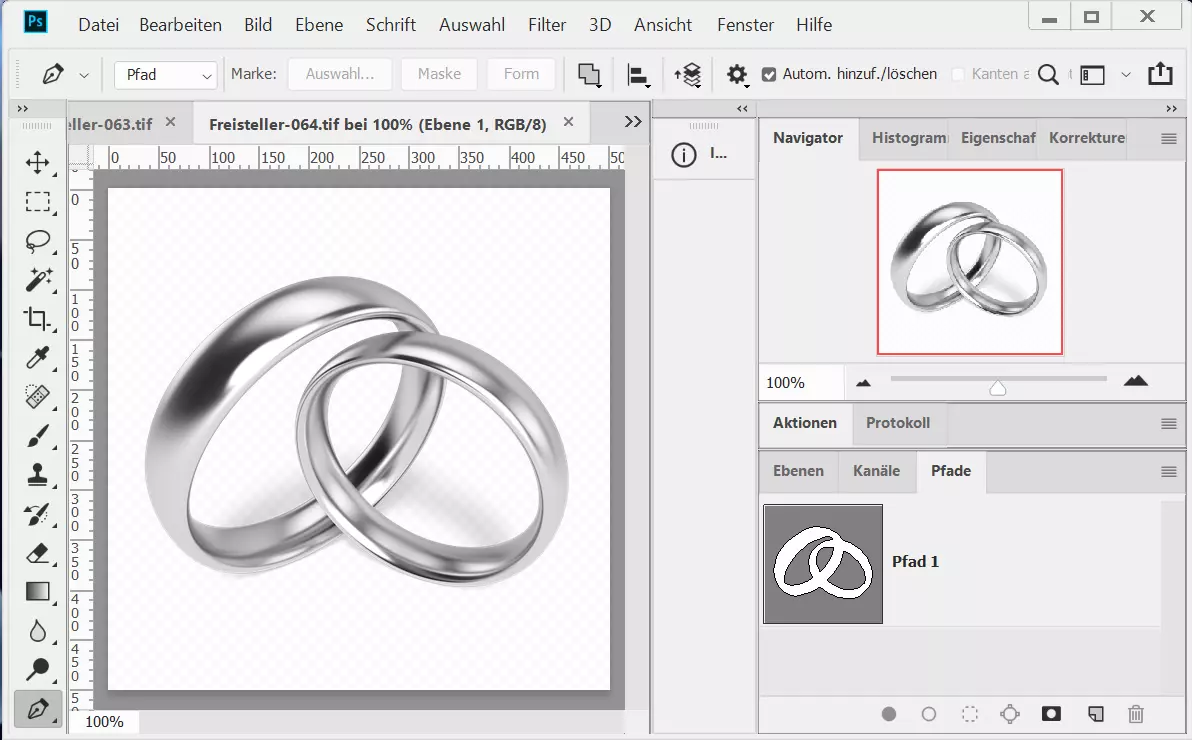Click the Pfad 1 thumbnail

point(823,564)
